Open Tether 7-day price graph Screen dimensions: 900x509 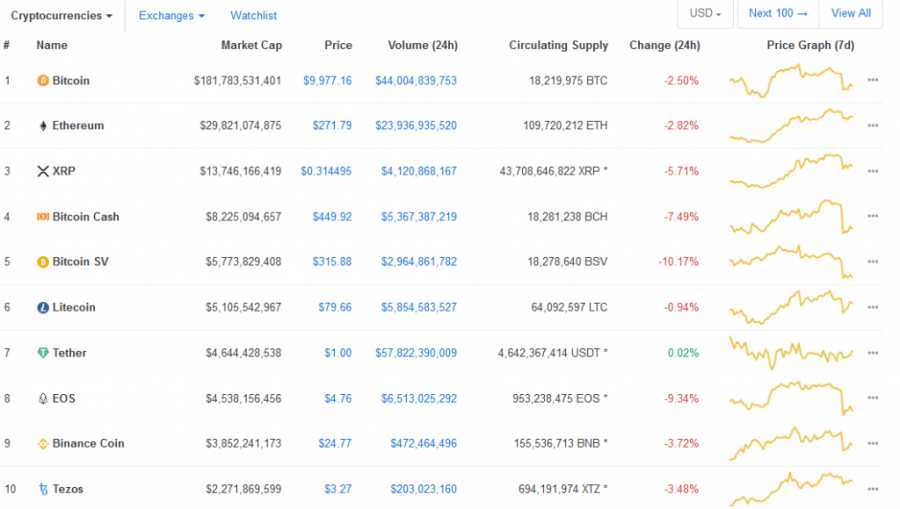tap(791, 352)
